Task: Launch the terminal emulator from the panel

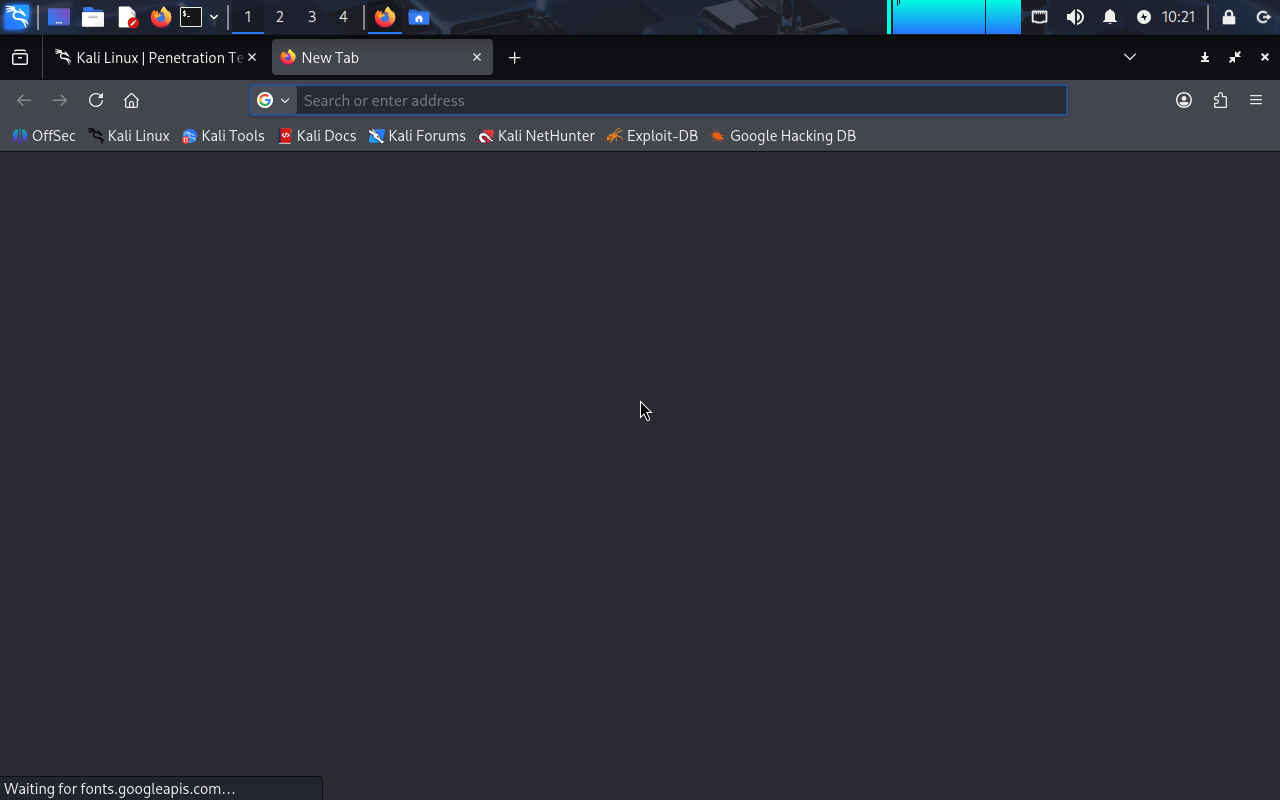Action: click(x=190, y=17)
